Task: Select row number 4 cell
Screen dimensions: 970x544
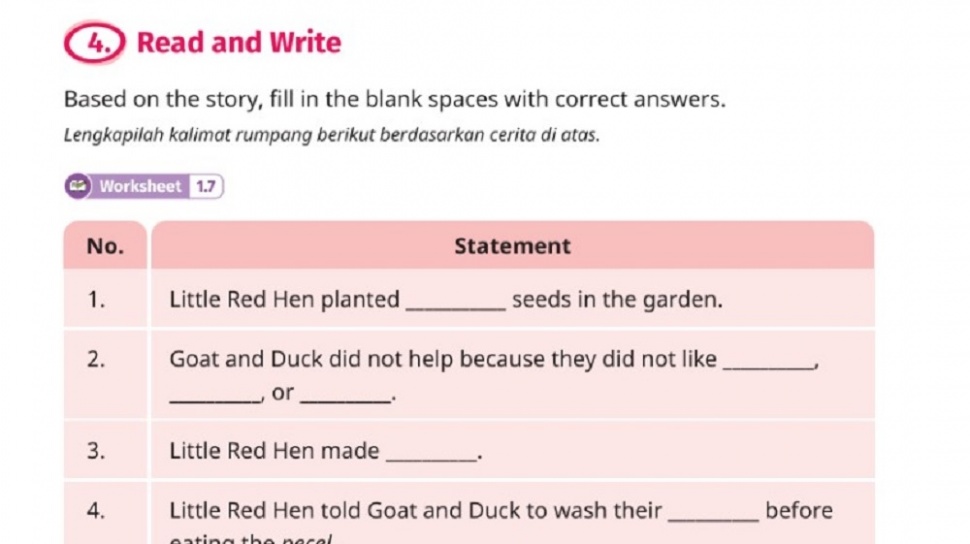Action: 97,511
